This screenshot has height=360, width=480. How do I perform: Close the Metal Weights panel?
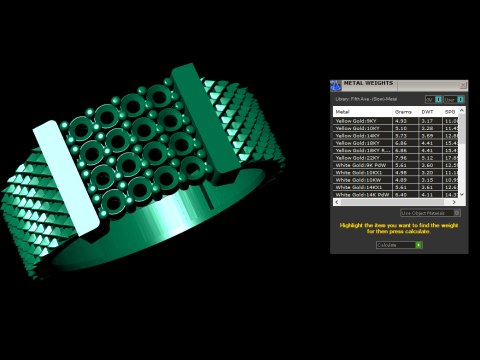[463, 85]
